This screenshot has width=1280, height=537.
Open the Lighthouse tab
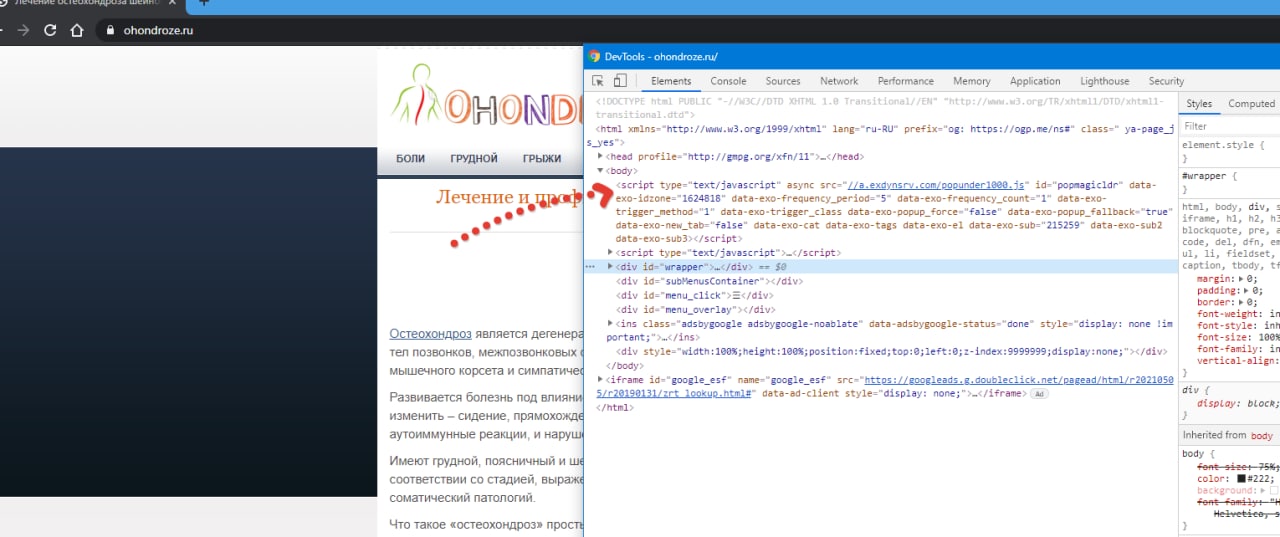[x=1105, y=81]
